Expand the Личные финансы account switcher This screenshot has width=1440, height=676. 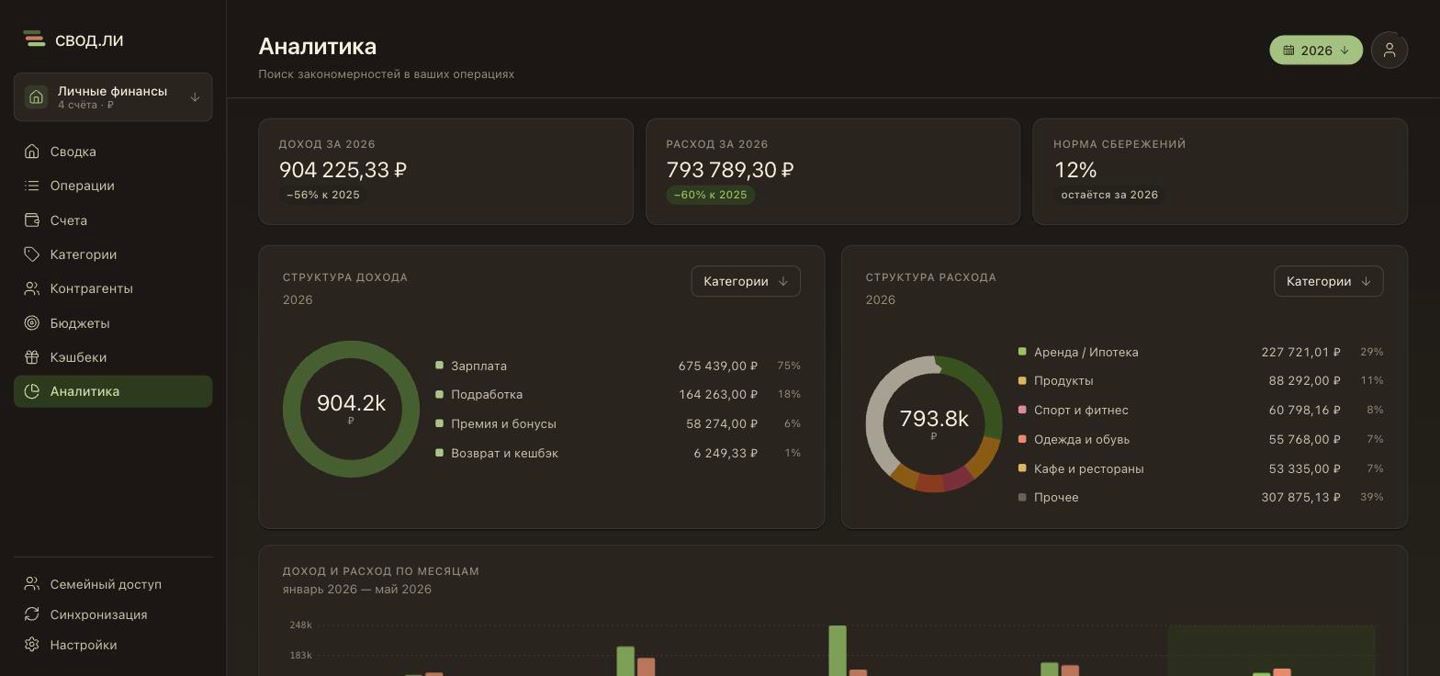point(113,97)
